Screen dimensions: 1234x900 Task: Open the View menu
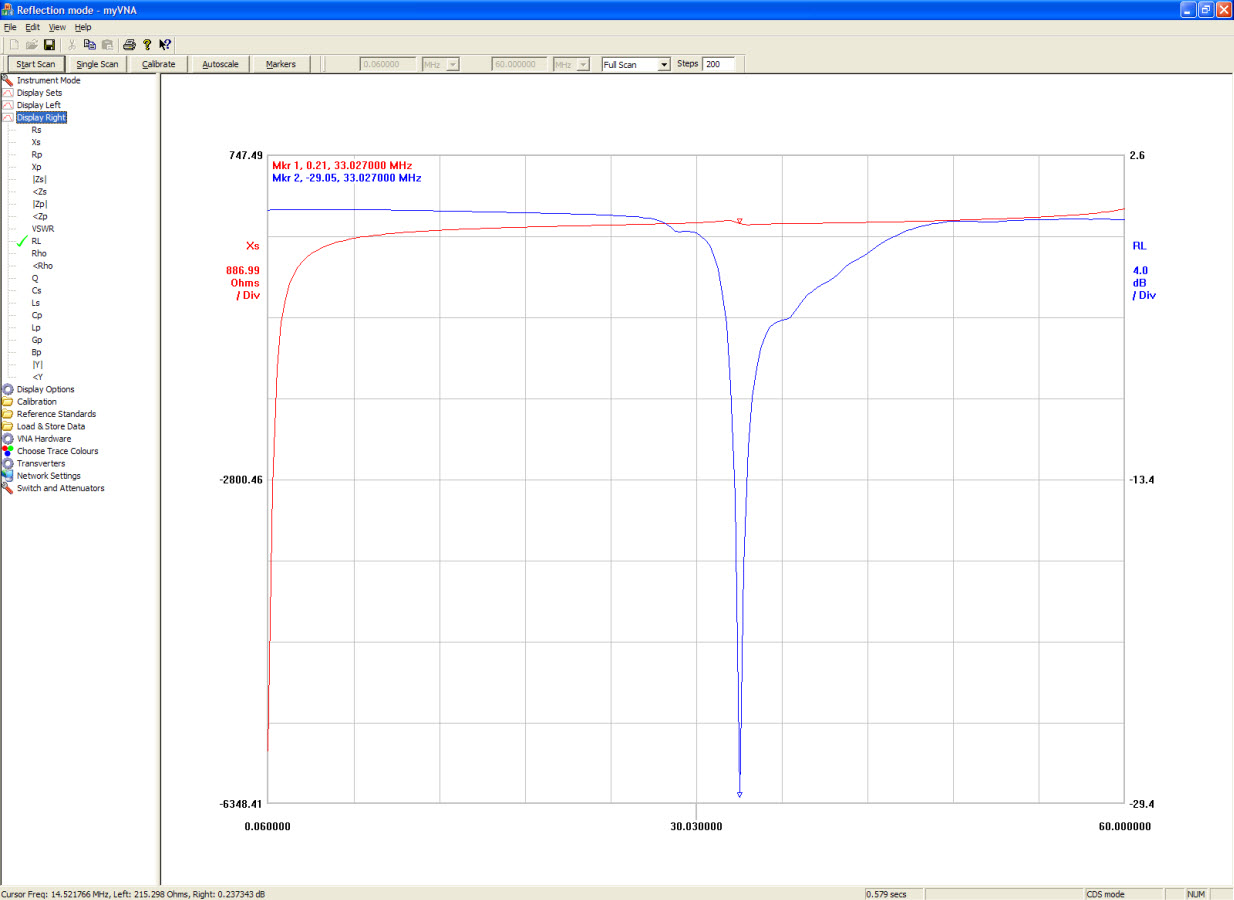tap(57, 27)
